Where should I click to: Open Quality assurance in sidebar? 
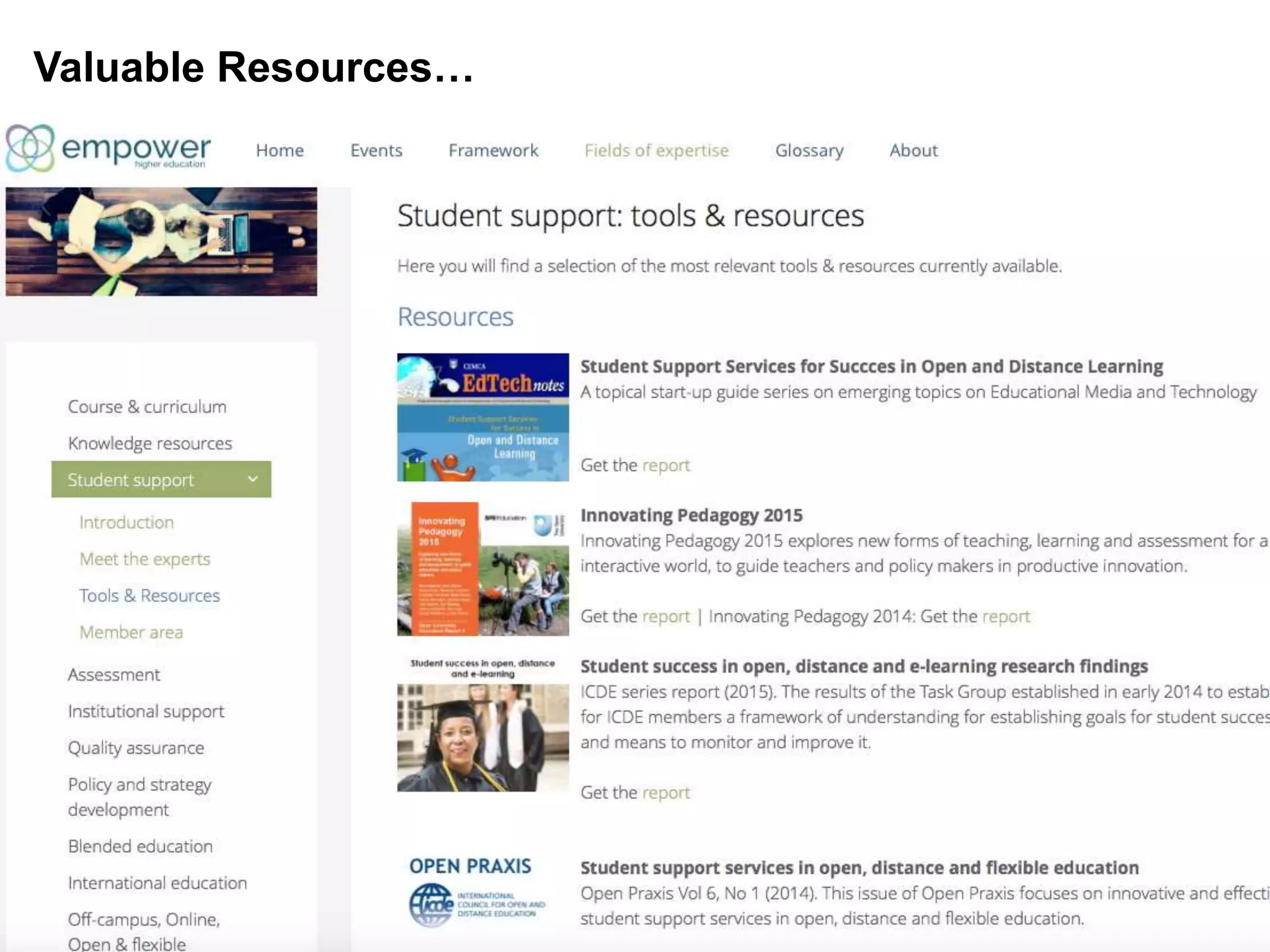click(136, 748)
